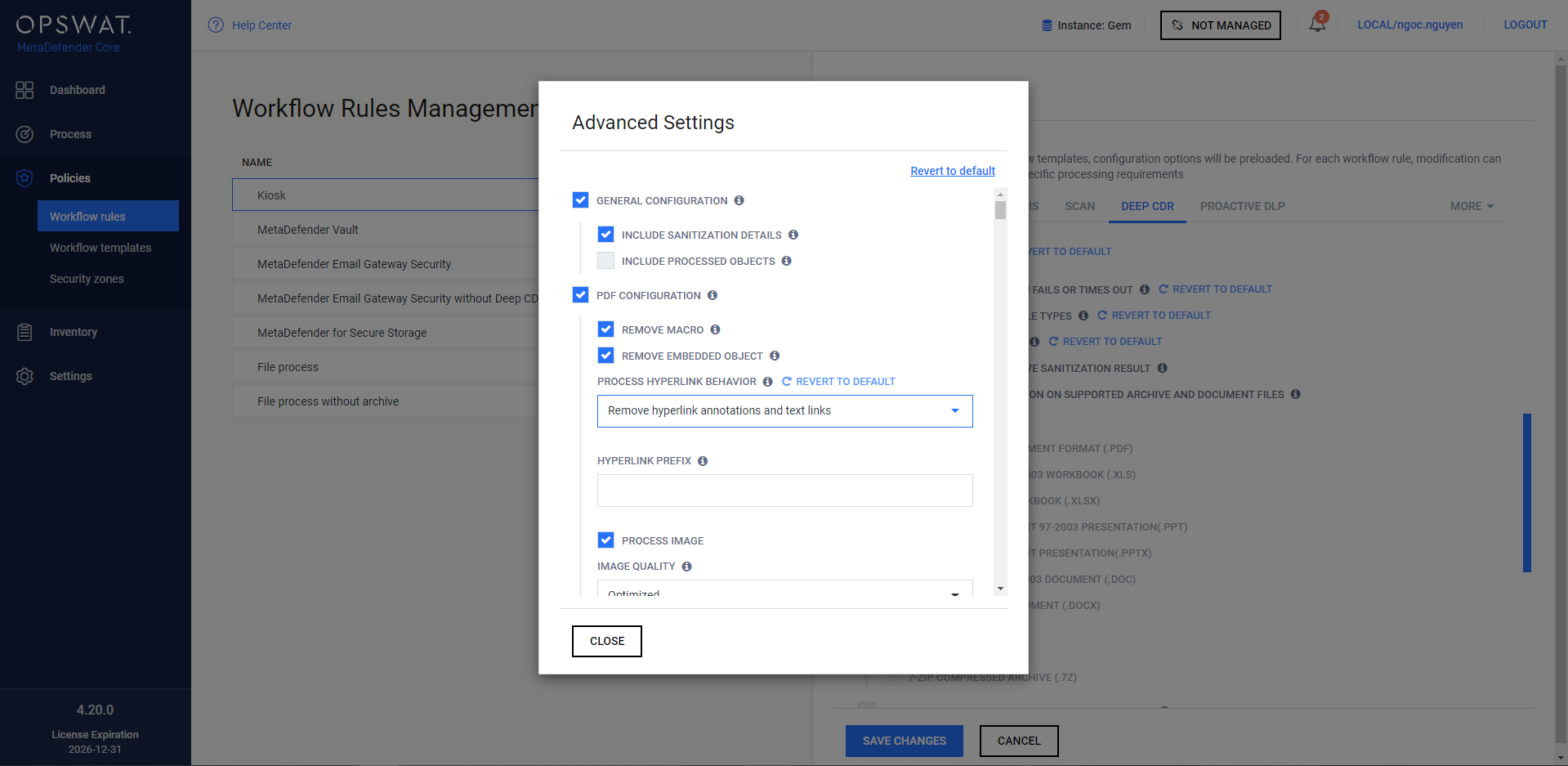Click the Dashboard grid icon in sidebar

(x=25, y=90)
